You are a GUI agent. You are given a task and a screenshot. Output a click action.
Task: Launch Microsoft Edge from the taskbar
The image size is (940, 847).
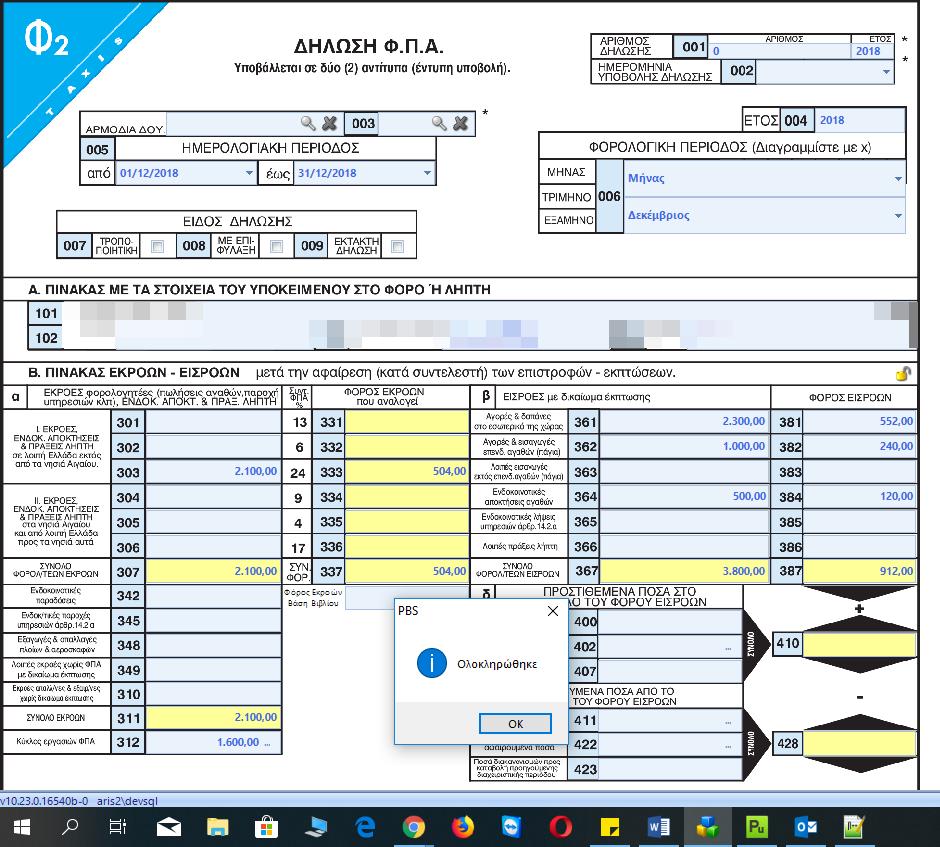coord(364,828)
